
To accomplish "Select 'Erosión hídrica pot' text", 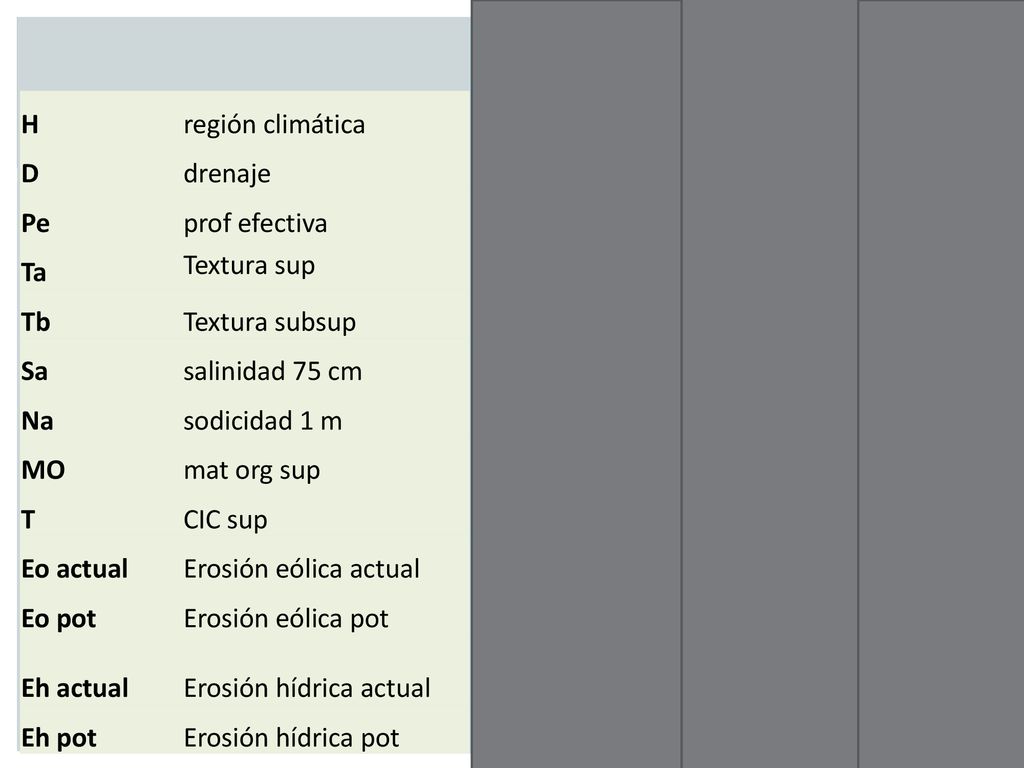I will 291,738.
